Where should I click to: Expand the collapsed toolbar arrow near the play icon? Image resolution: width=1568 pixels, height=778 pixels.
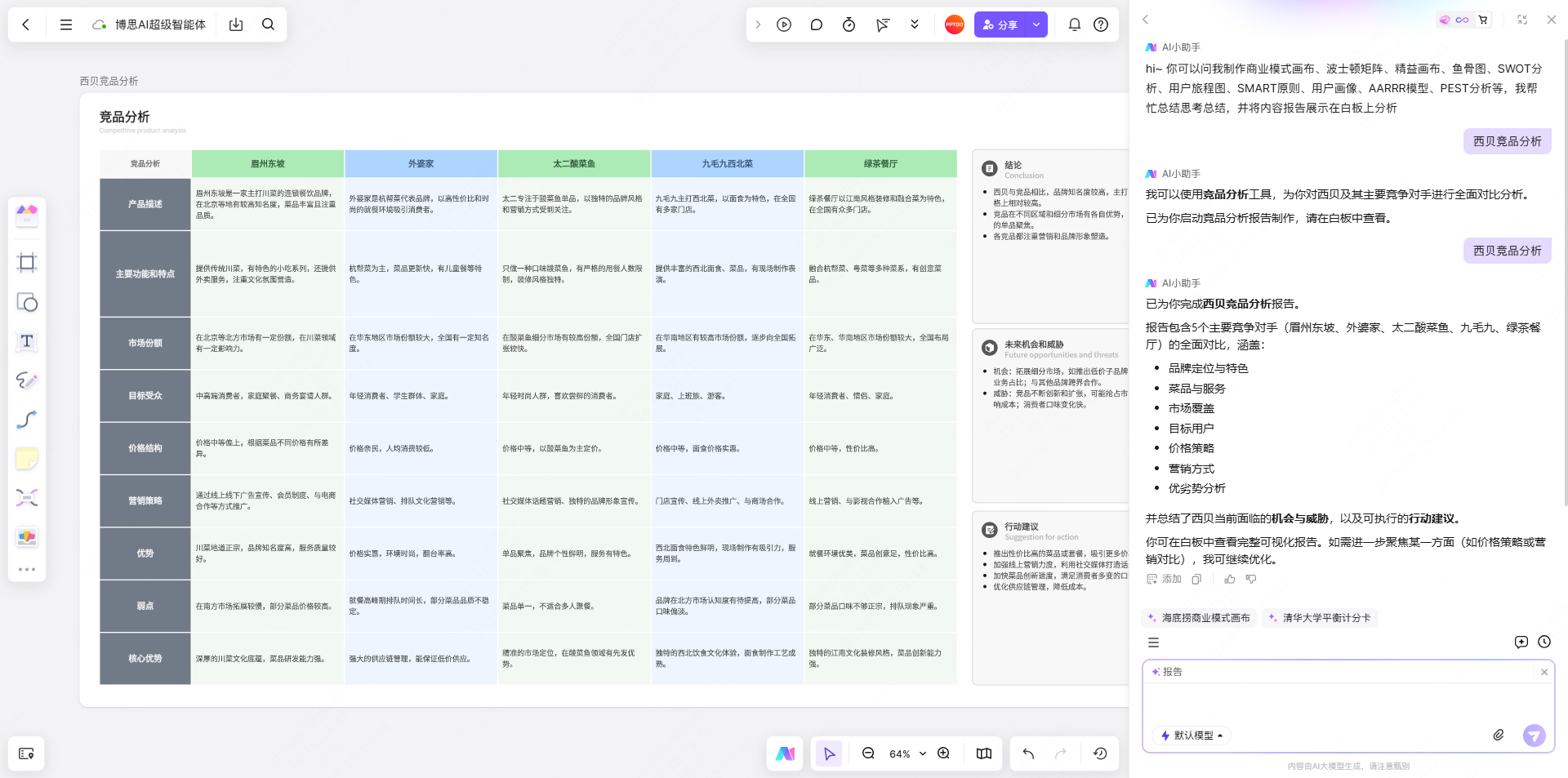click(758, 24)
